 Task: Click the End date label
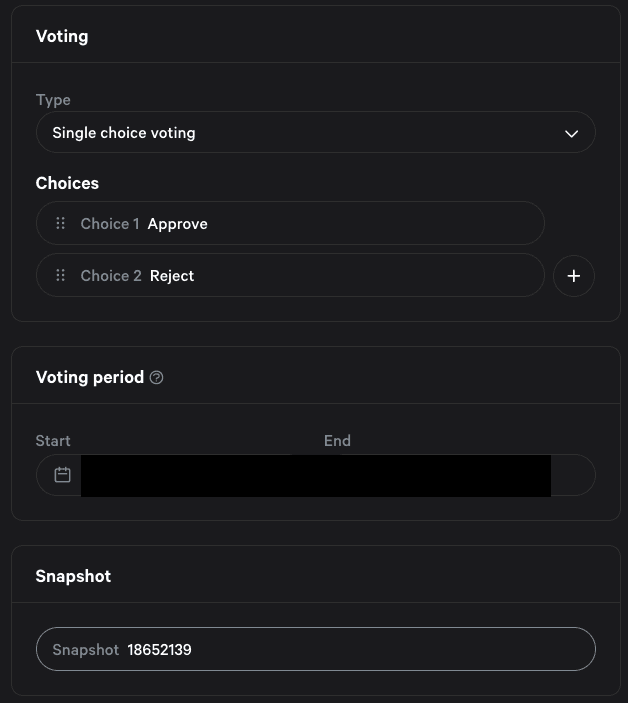pyautogui.click(x=337, y=441)
